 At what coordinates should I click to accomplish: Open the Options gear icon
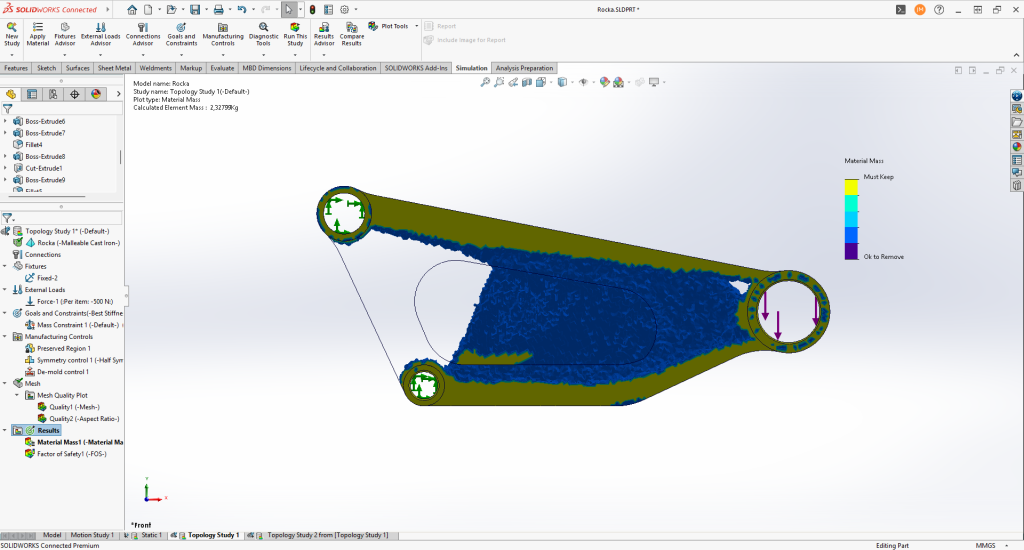tap(344, 10)
